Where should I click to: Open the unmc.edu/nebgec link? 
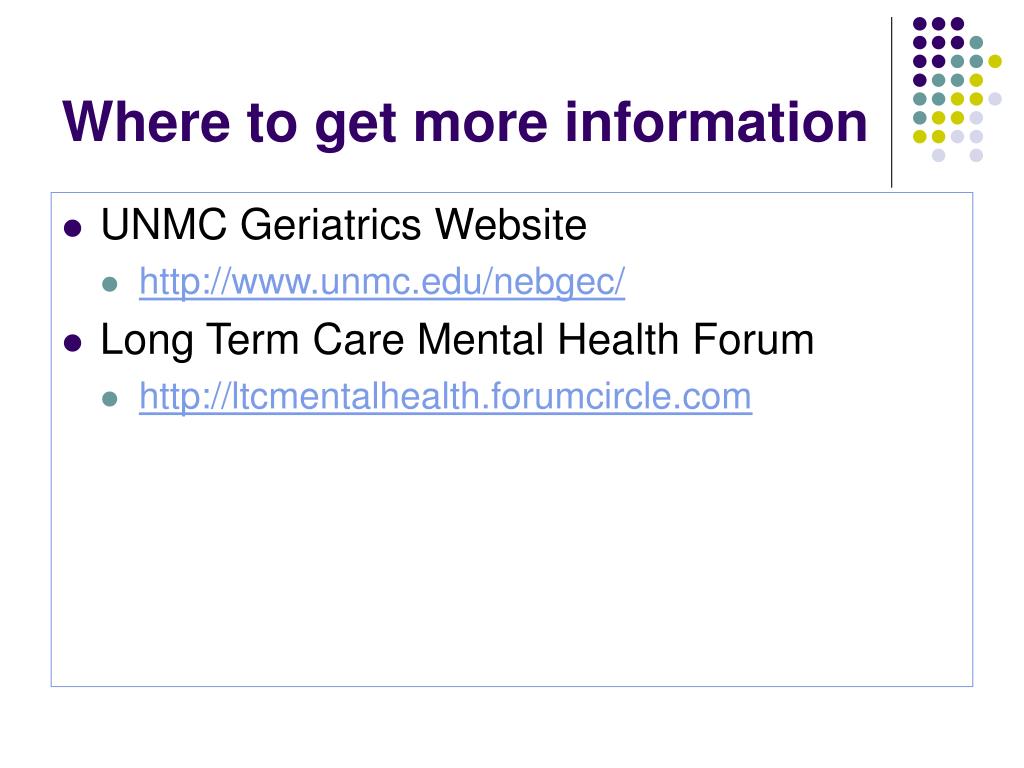coord(382,282)
